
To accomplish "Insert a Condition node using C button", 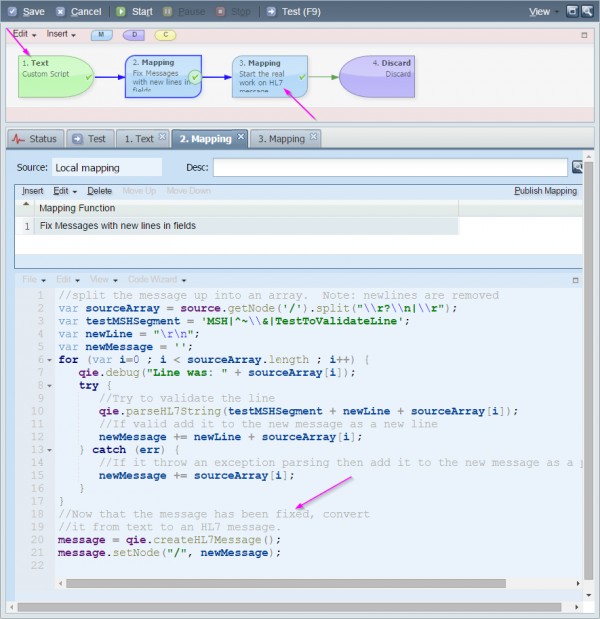I will [165, 35].
